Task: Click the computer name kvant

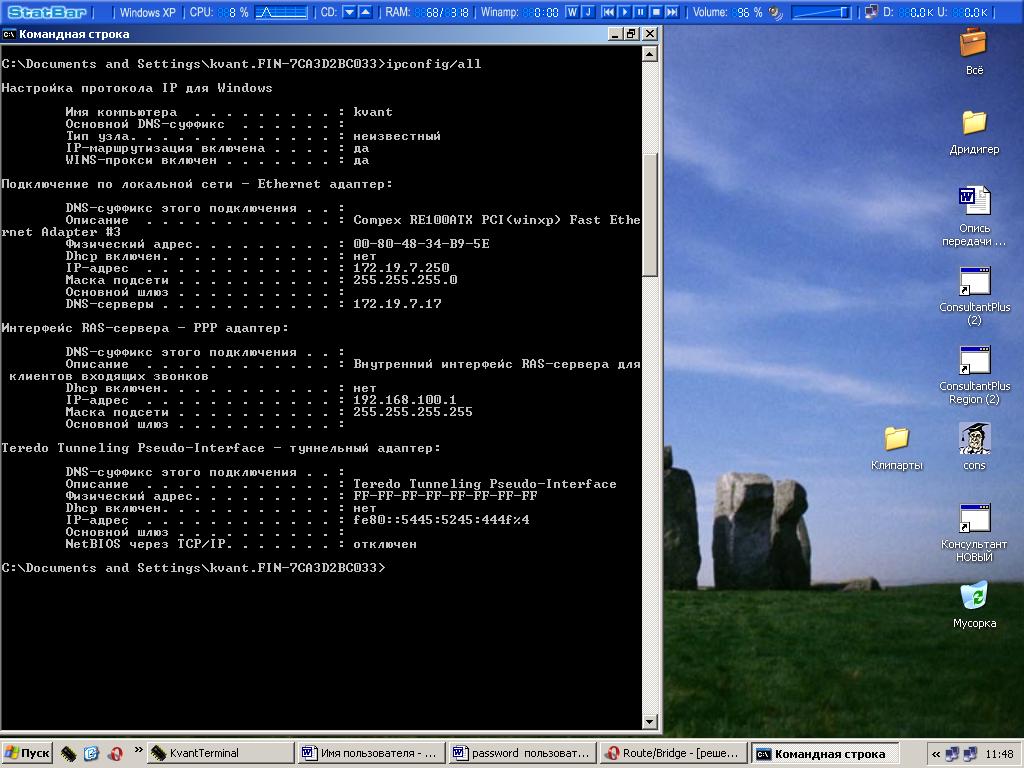Action: tap(373, 112)
